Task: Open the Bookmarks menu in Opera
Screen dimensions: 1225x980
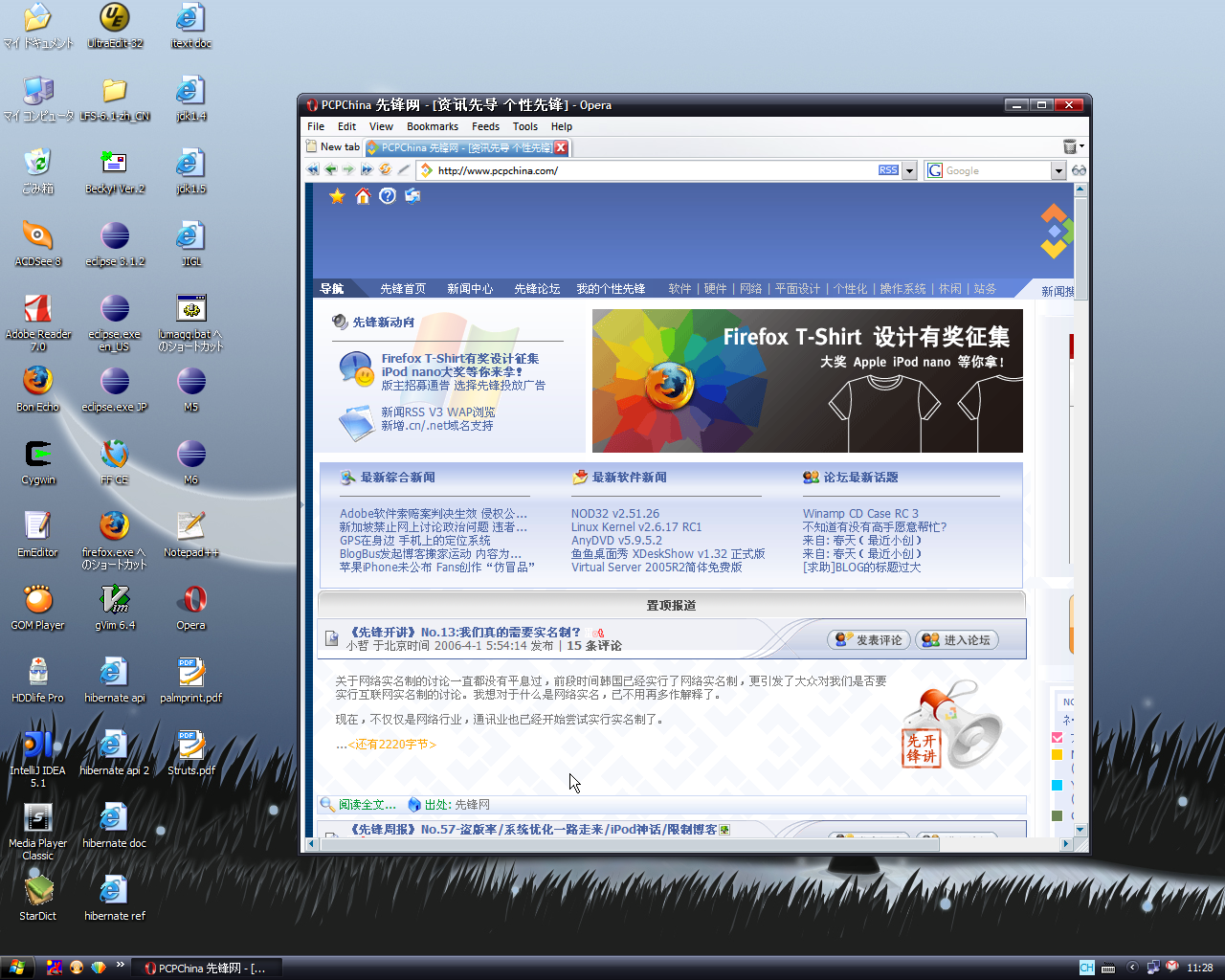Action: pos(433,126)
